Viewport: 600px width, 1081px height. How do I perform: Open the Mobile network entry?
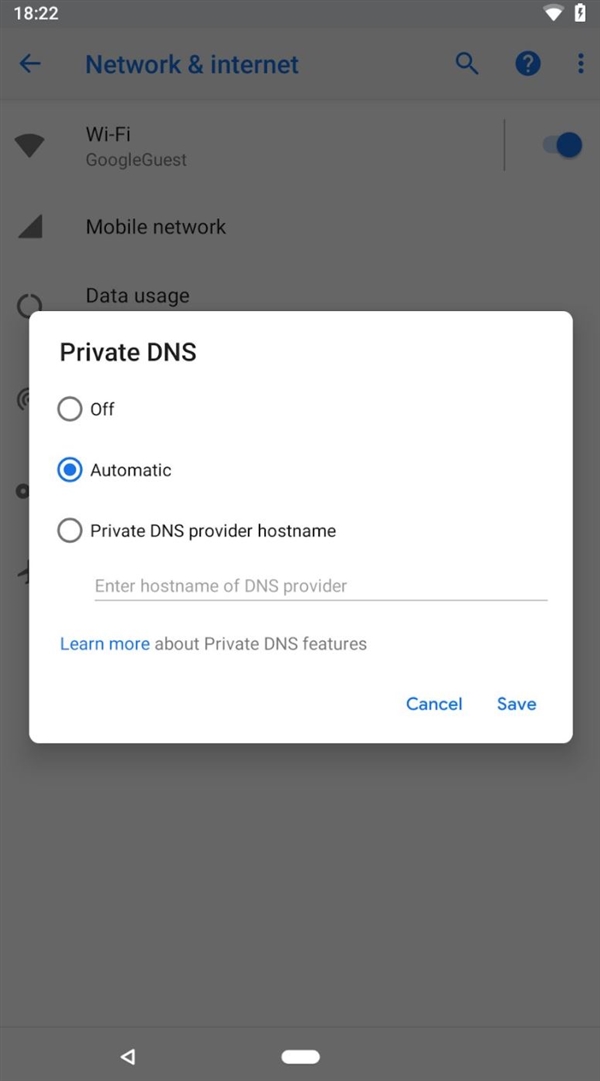[x=156, y=227]
